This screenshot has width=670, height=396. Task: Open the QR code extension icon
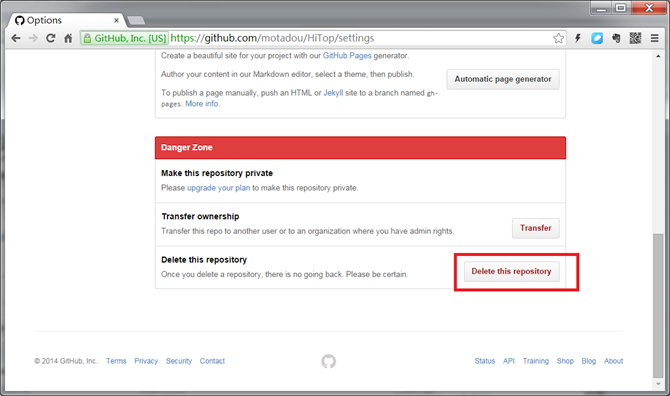(635, 38)
